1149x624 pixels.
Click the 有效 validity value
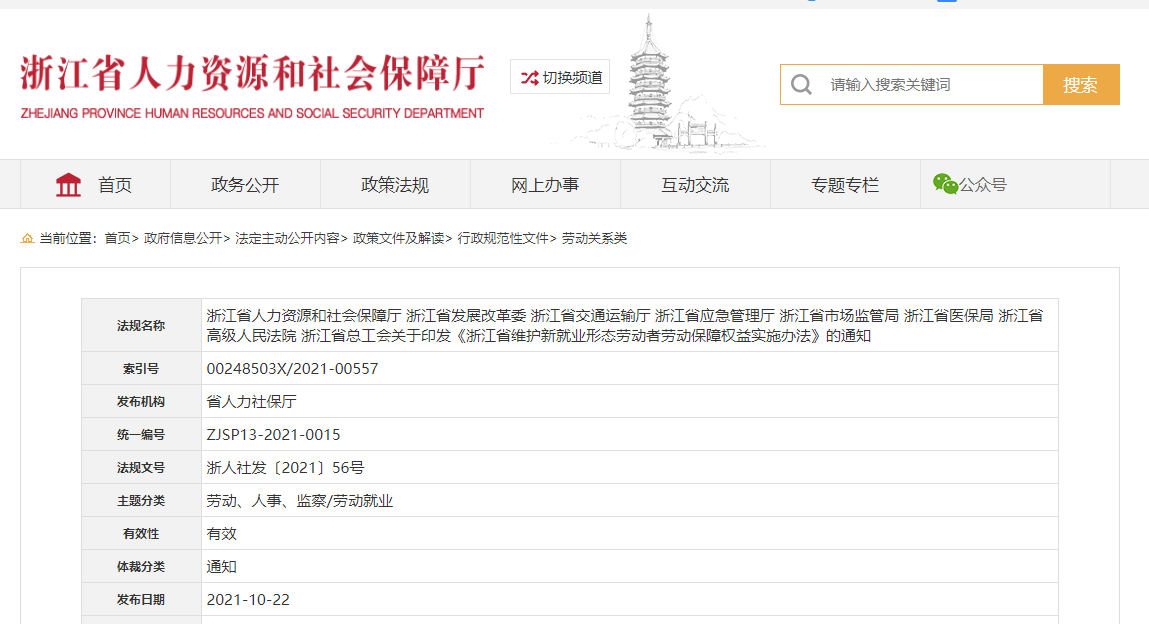pyautogui.click(x=221, y=533)
